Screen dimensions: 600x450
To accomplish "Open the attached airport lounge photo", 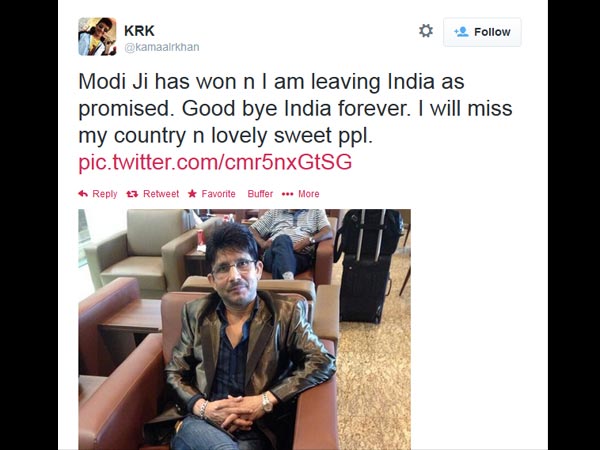I will click(245, 329).
